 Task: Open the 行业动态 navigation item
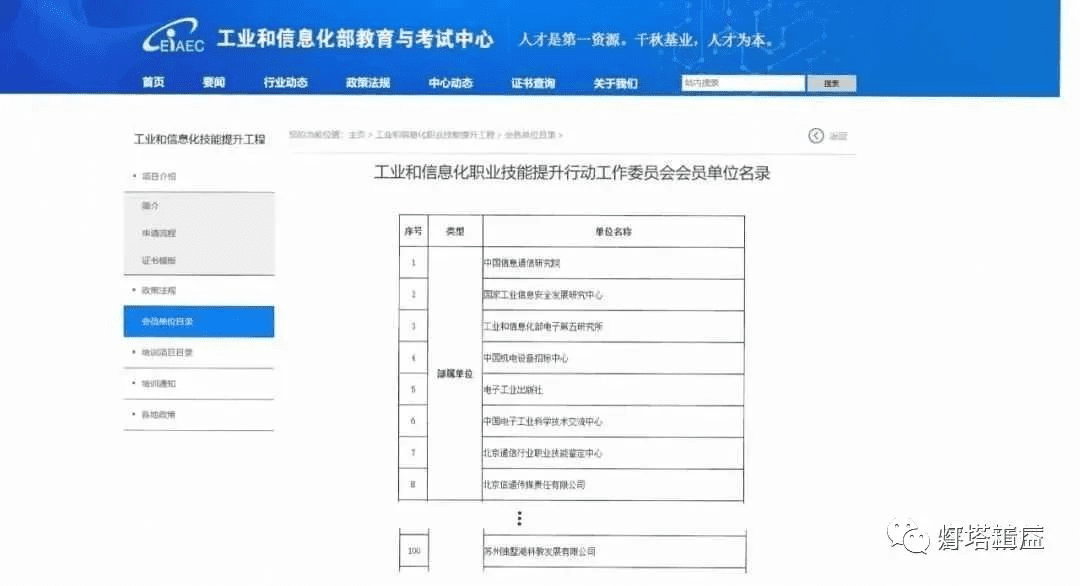pyautogui.click(x=285, y=83)
